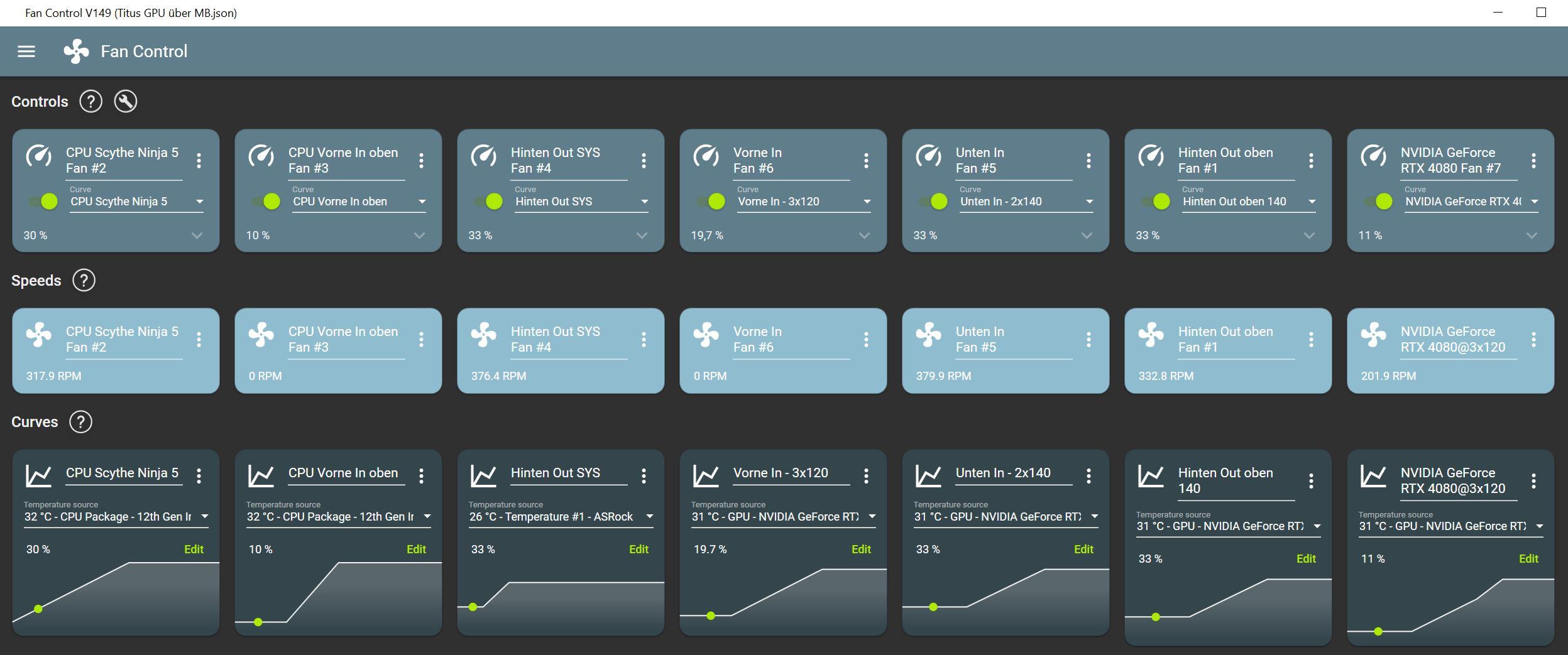Maximize the Fan Control window
The height and width of the screenshot is (655, 1568).
(x=1541, y=13)
